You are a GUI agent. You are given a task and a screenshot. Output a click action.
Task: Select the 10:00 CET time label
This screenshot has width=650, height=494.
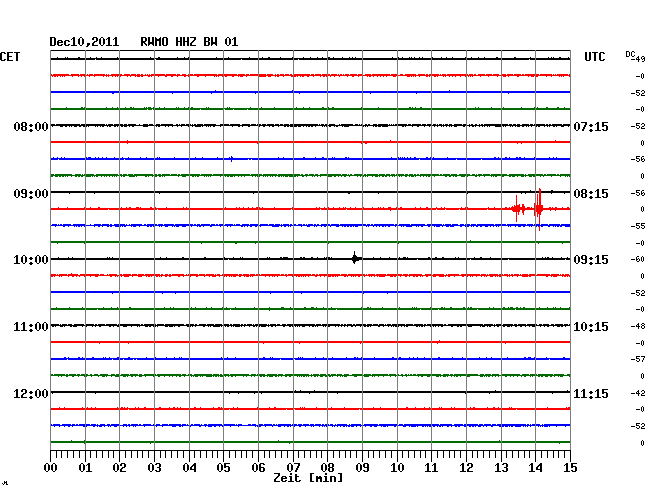tap(31, 260)
